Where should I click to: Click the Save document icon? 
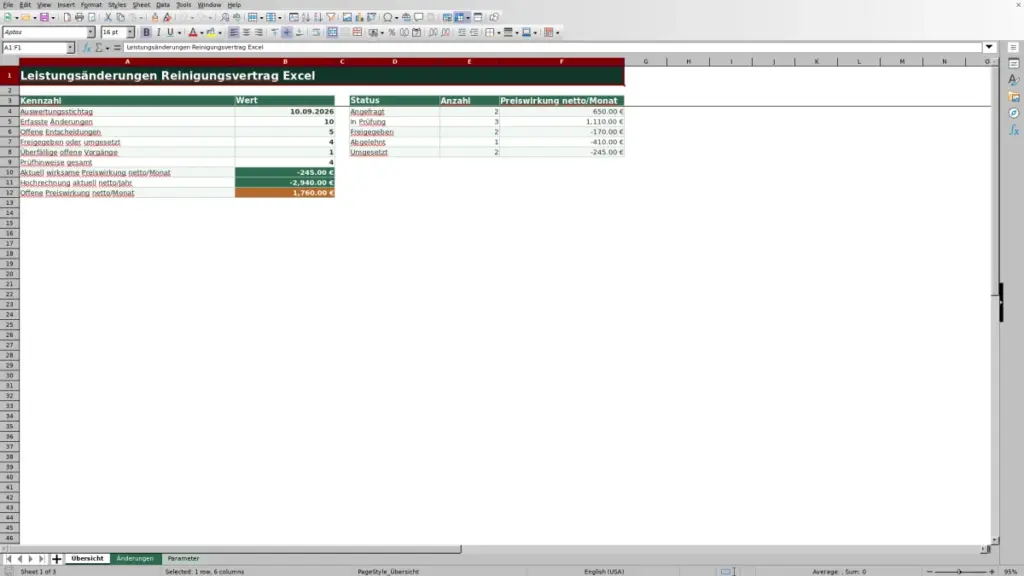click(x=44, y=18)
